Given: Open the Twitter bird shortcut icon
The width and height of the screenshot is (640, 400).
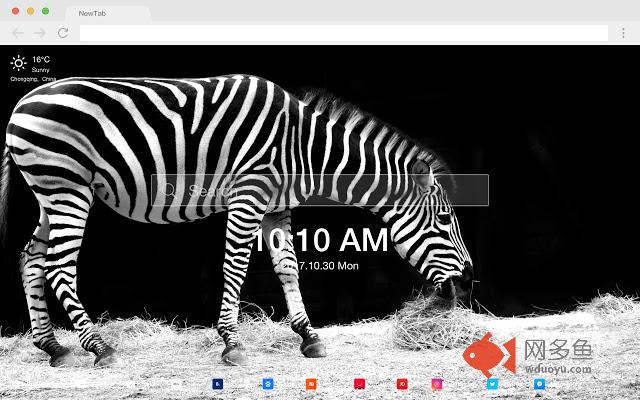Looking at the screenshot, I should (x=493, y=384).
